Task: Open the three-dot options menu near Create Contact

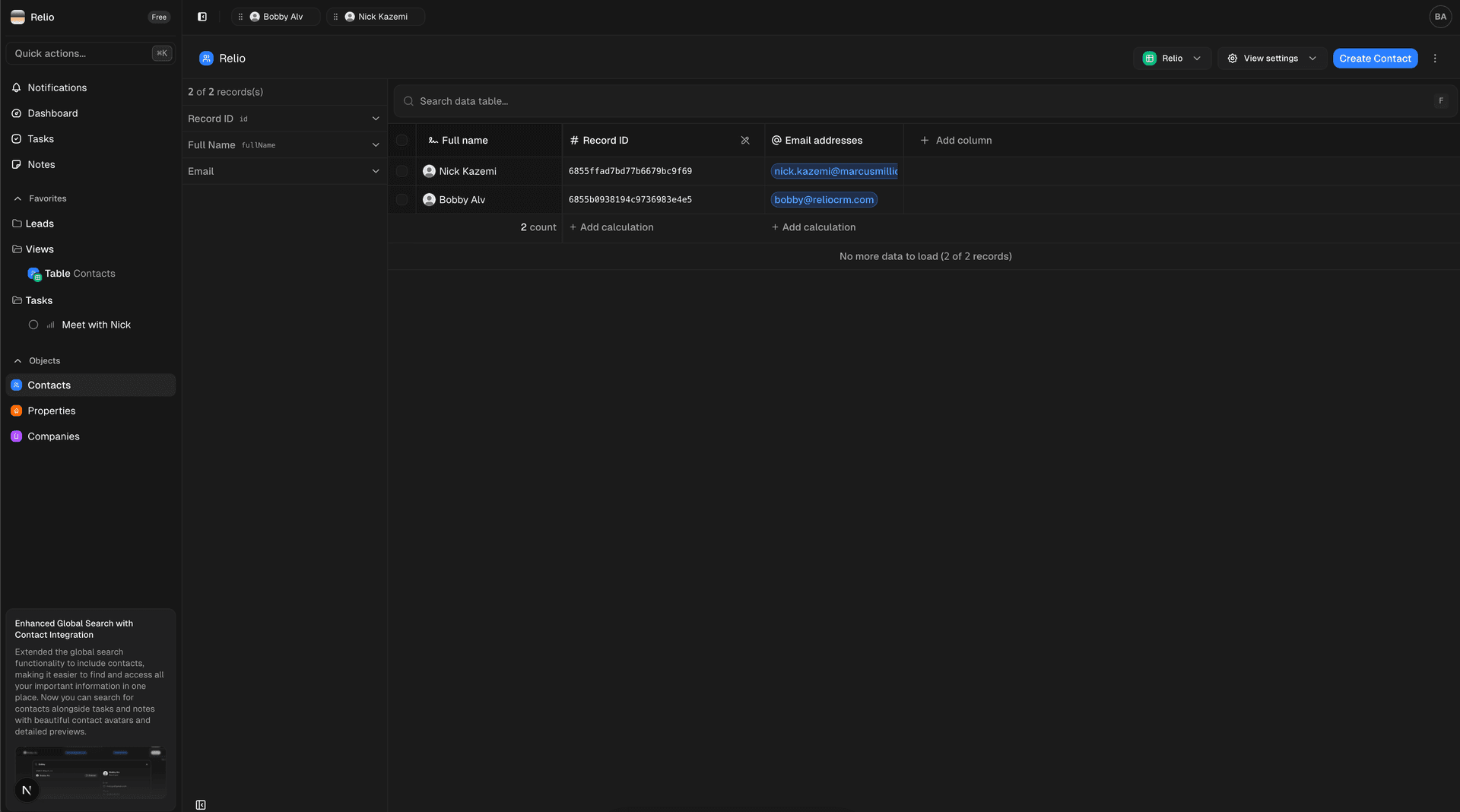Action: click(1435, 58)
